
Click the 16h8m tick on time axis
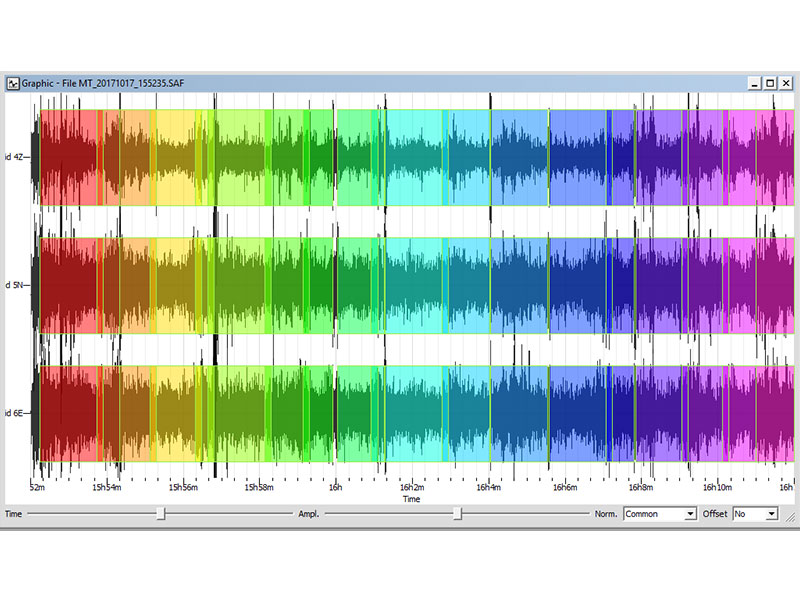[x=641, y=488]
